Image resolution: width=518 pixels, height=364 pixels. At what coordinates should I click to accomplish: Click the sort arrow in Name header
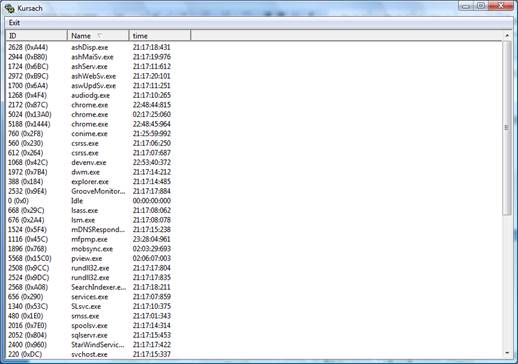pos(99,35)
